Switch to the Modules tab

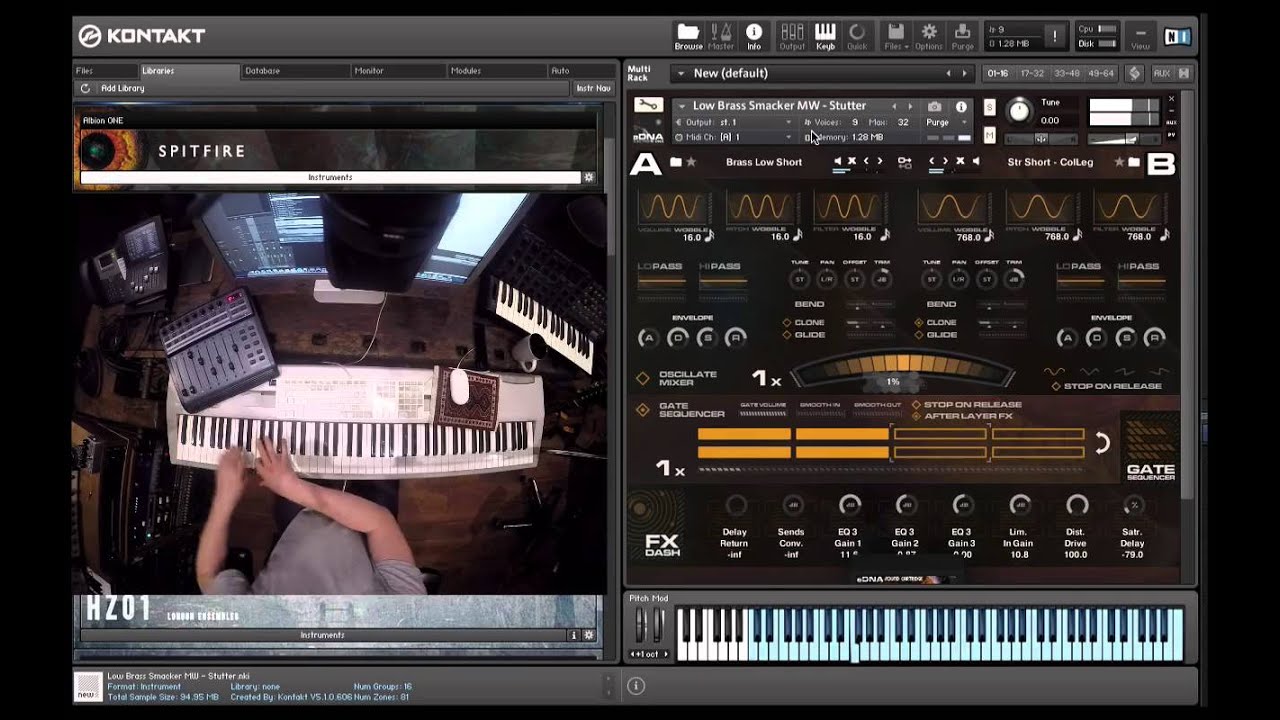tap(497, 71)
